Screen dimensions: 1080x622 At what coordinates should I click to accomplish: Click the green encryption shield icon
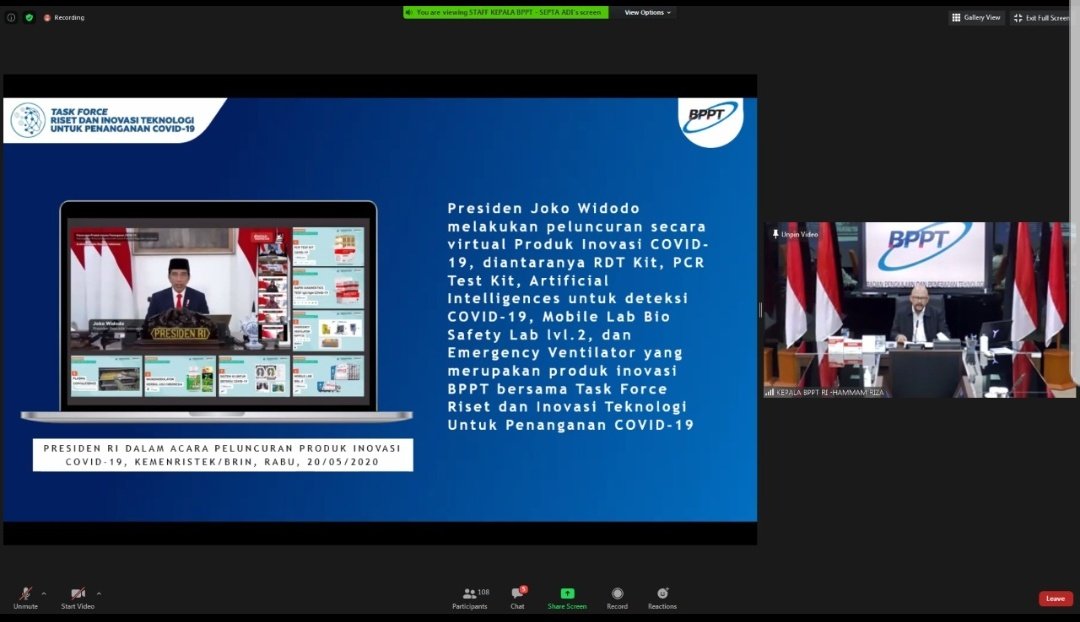pos(29,17)
